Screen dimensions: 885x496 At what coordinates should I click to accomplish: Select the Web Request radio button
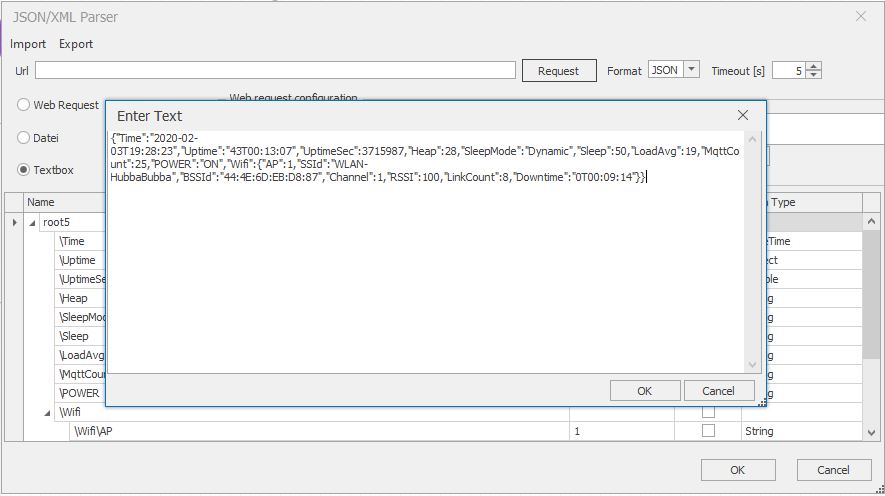tap(23, 105)
